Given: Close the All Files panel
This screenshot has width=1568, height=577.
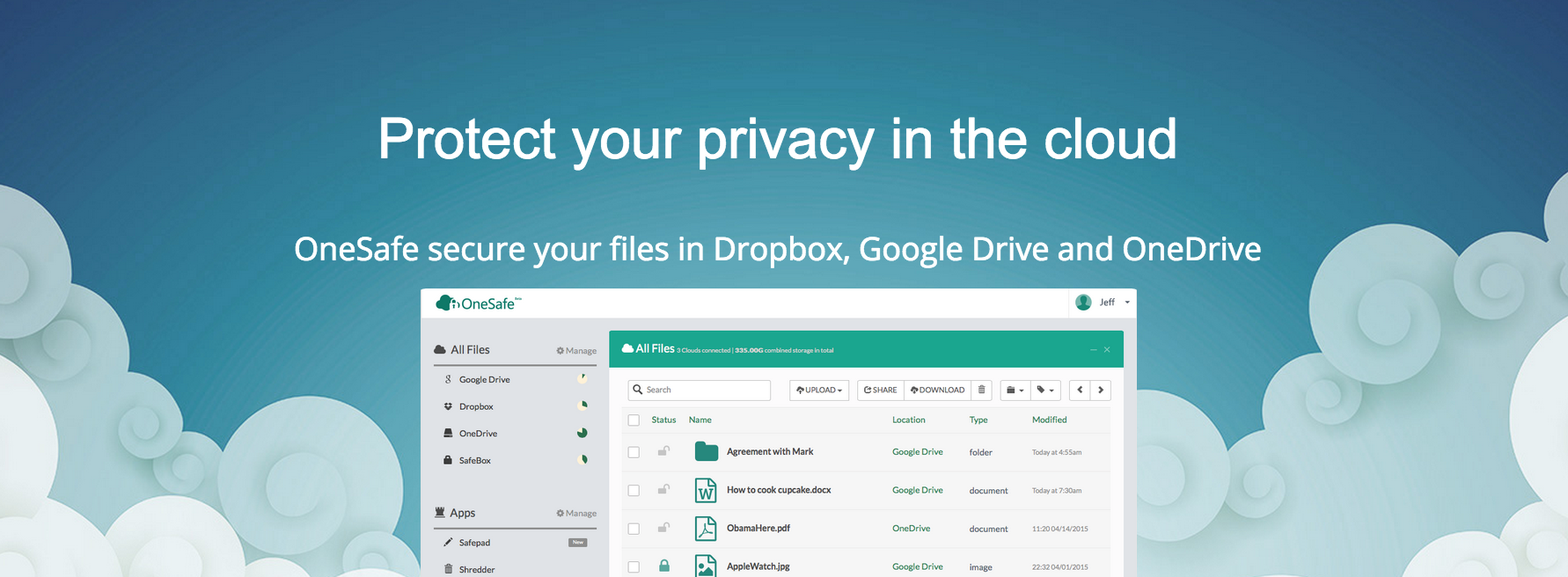Looking at the screenshot, I should 1107,350.
